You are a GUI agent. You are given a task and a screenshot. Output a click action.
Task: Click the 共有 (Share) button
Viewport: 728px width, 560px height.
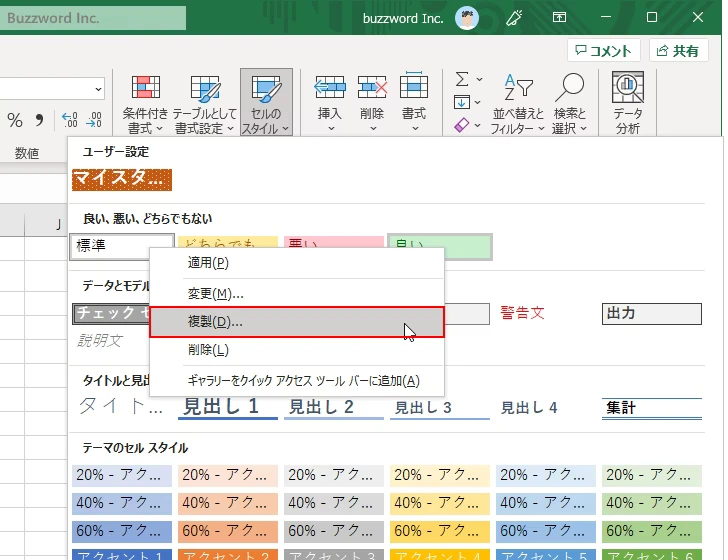pos(678,50)
